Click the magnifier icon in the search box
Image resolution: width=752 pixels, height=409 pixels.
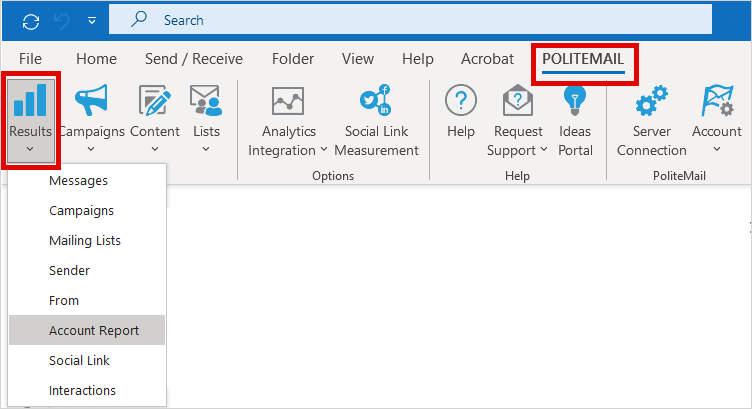tap(139, 20)
